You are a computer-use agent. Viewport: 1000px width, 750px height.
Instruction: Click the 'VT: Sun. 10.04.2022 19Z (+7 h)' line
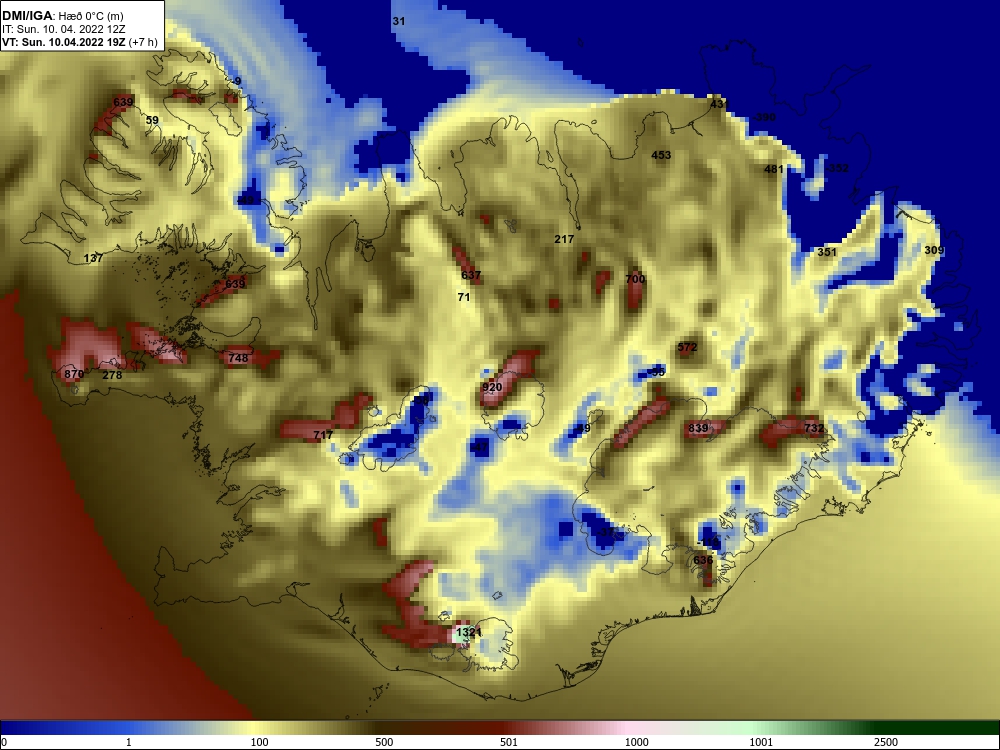(x=80, y=42)
